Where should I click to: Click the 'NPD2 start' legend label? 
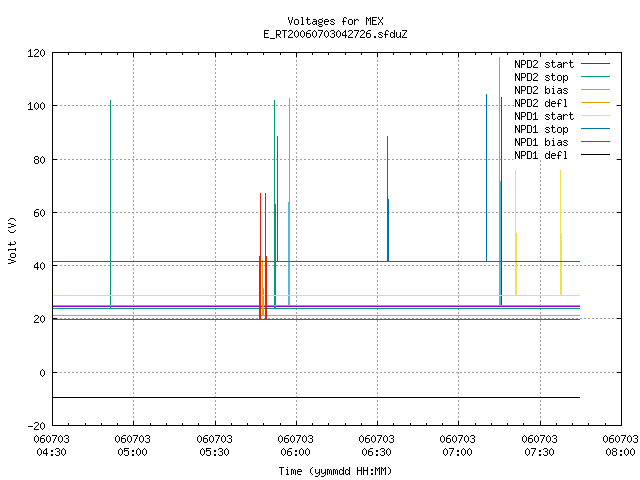pos(544,64)
